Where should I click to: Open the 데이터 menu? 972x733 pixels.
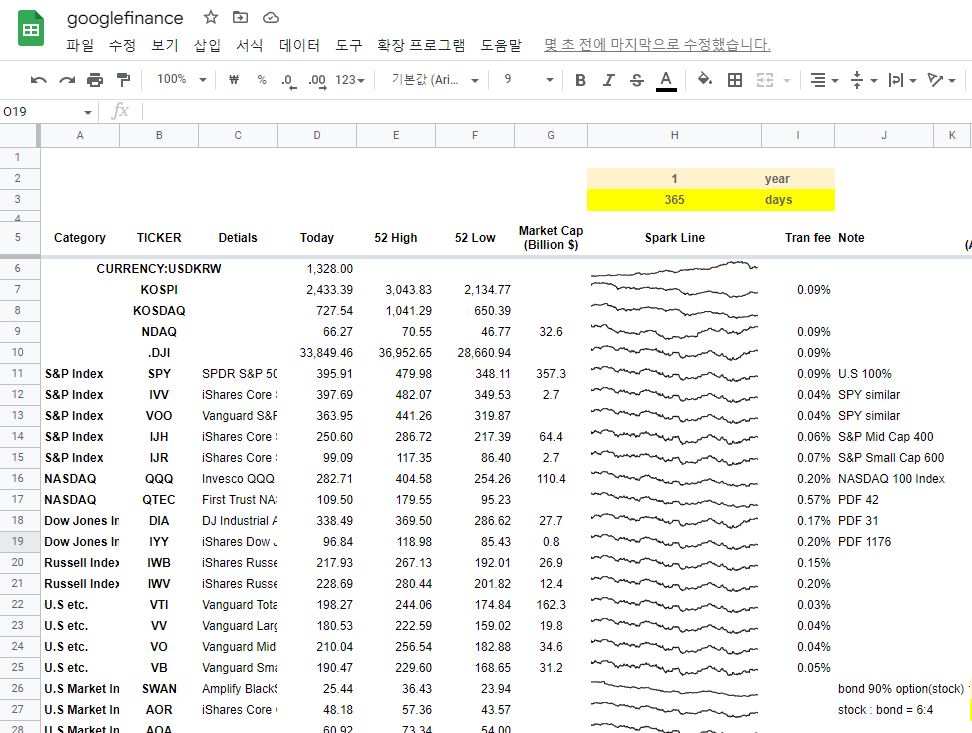coord(299,45)
